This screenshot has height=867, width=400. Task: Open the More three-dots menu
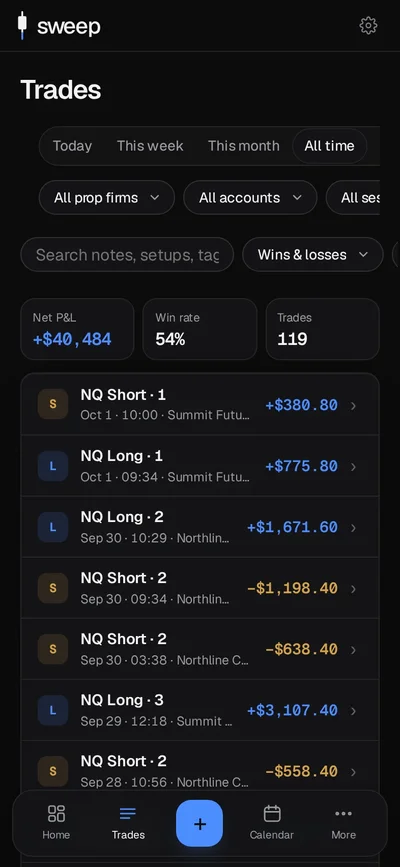[x=343, y=813]
